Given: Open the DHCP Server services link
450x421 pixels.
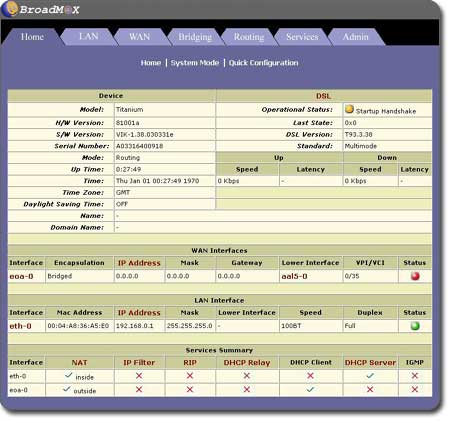Looking at the screenshot, I should pos(370,362).
